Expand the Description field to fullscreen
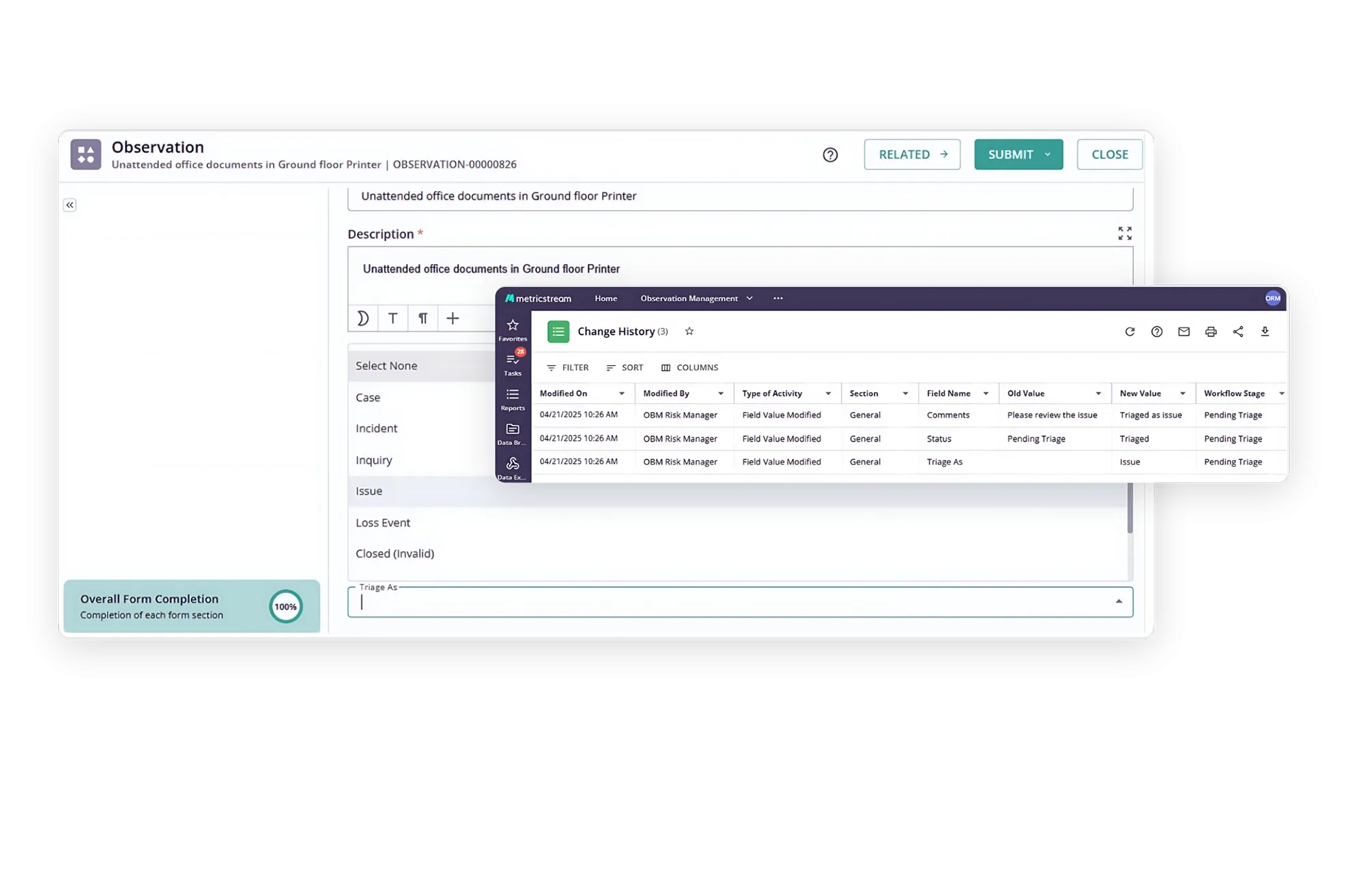 (x=1124, y=233)
